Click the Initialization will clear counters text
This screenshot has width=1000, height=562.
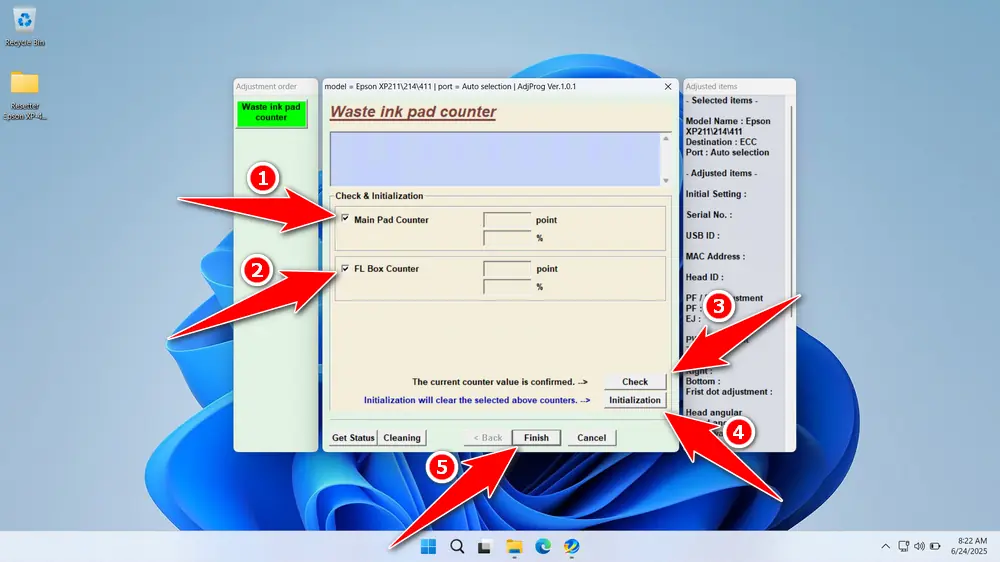click(476, 400)
